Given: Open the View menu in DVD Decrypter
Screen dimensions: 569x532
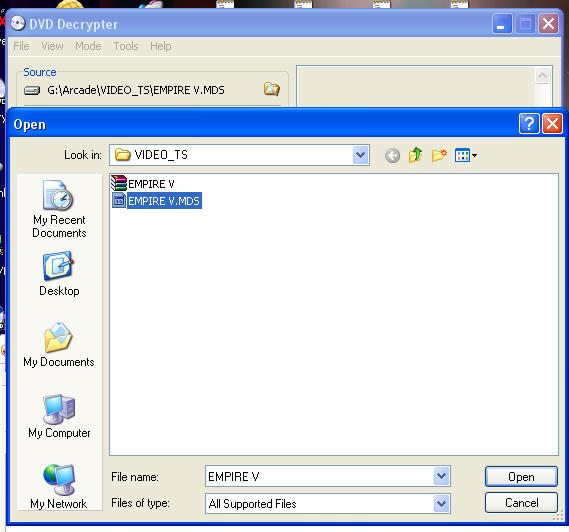Looking at the screenshot, I should (x=52, y=46).
